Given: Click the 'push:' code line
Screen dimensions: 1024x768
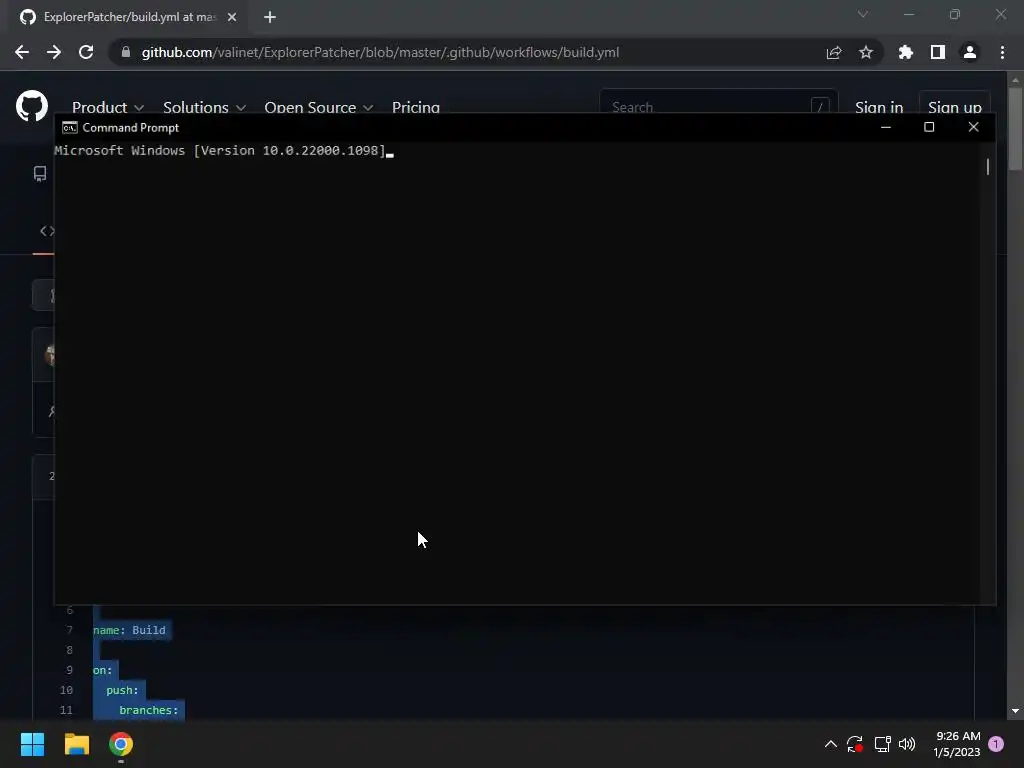Looking at the screenshot, I should [x=122, y=690].
